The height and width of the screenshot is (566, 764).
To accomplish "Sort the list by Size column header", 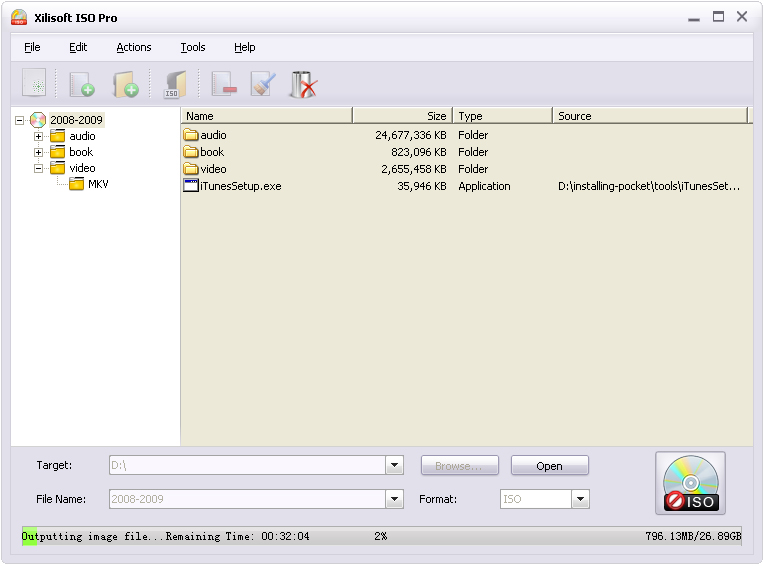I will click(402, 116).
